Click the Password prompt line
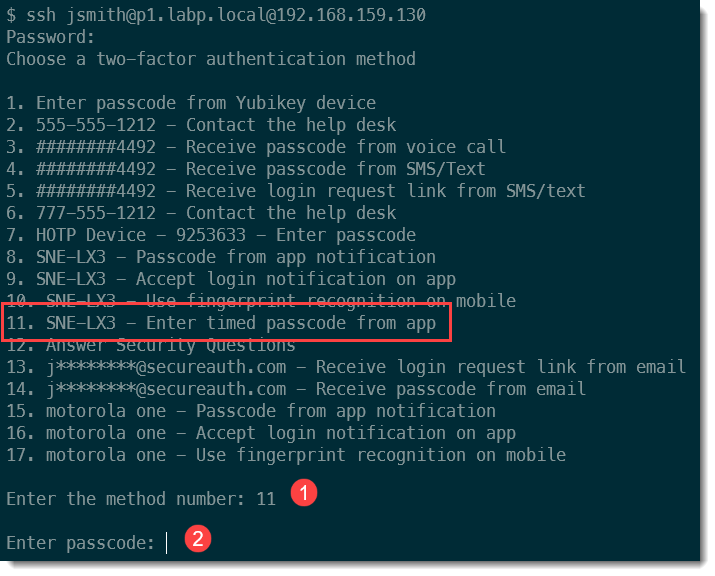The image size is (715, 576). pos(51,37)
